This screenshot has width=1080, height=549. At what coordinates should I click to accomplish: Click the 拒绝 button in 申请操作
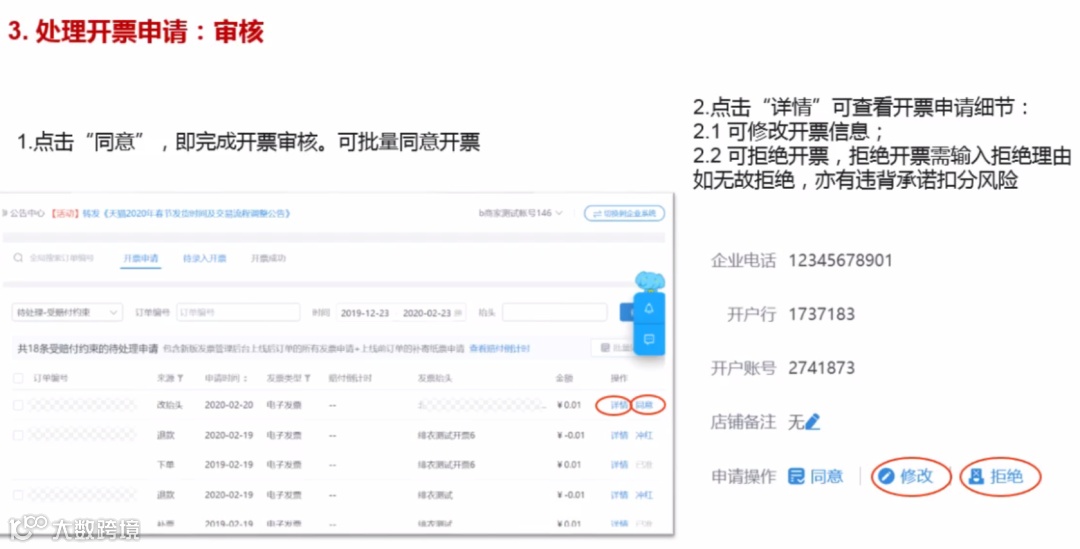(x=996, y=476)
